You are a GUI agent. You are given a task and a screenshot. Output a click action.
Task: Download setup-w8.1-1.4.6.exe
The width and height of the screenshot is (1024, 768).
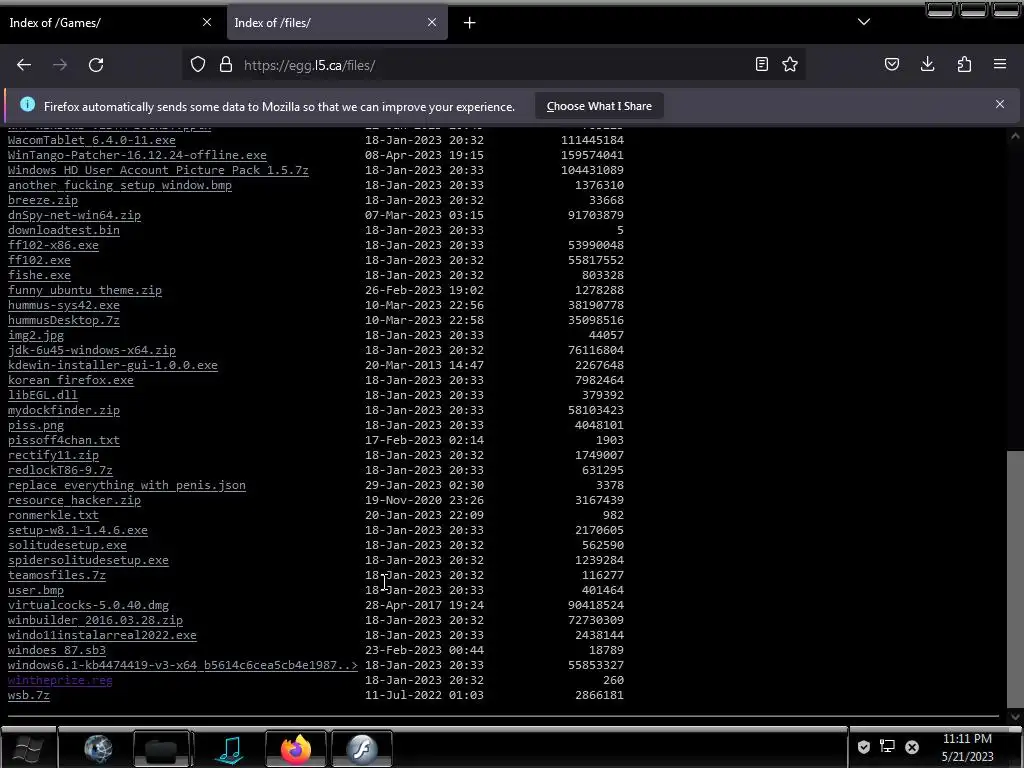[78, 530]
